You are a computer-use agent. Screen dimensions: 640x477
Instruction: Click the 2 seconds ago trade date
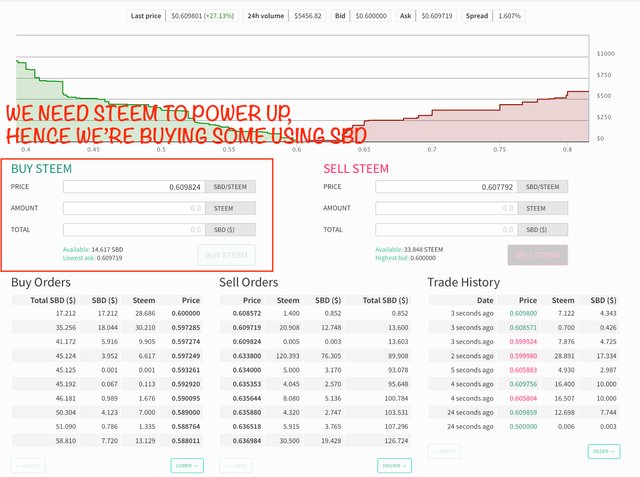tap(472, 356)
